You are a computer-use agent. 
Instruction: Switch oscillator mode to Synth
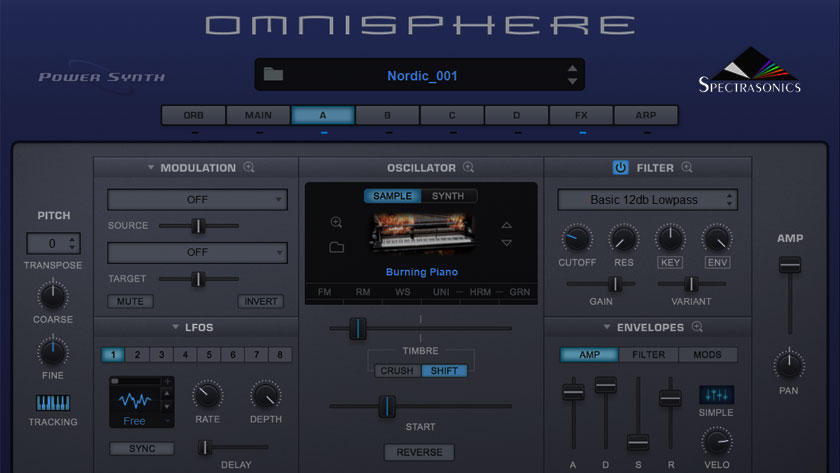pos(448,196)
